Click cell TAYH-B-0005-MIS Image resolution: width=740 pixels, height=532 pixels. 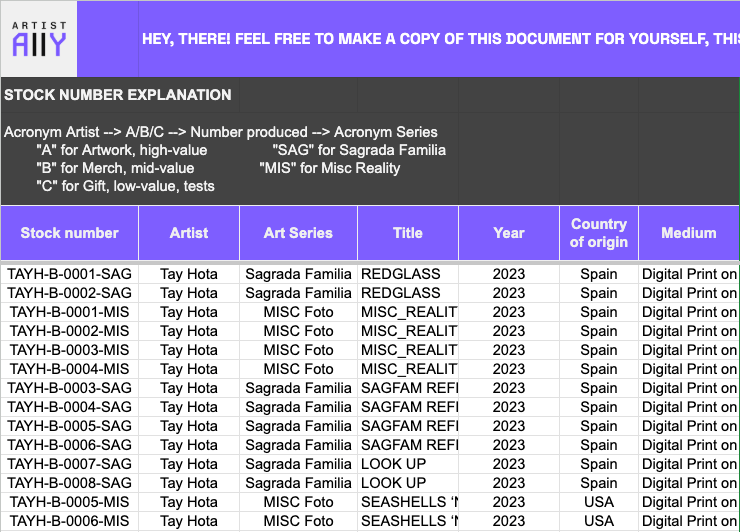click(x=69, y=502)
